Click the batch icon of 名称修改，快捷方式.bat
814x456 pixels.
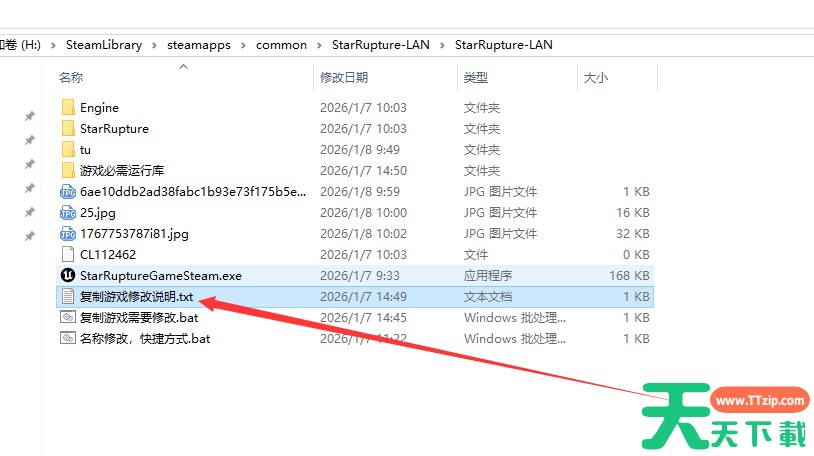pos(68,338)
